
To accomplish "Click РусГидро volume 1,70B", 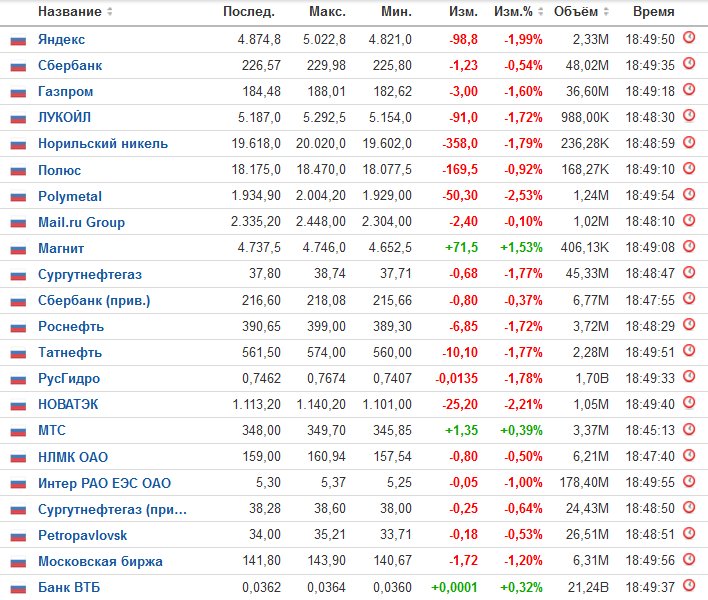I will tap(592, 378).
